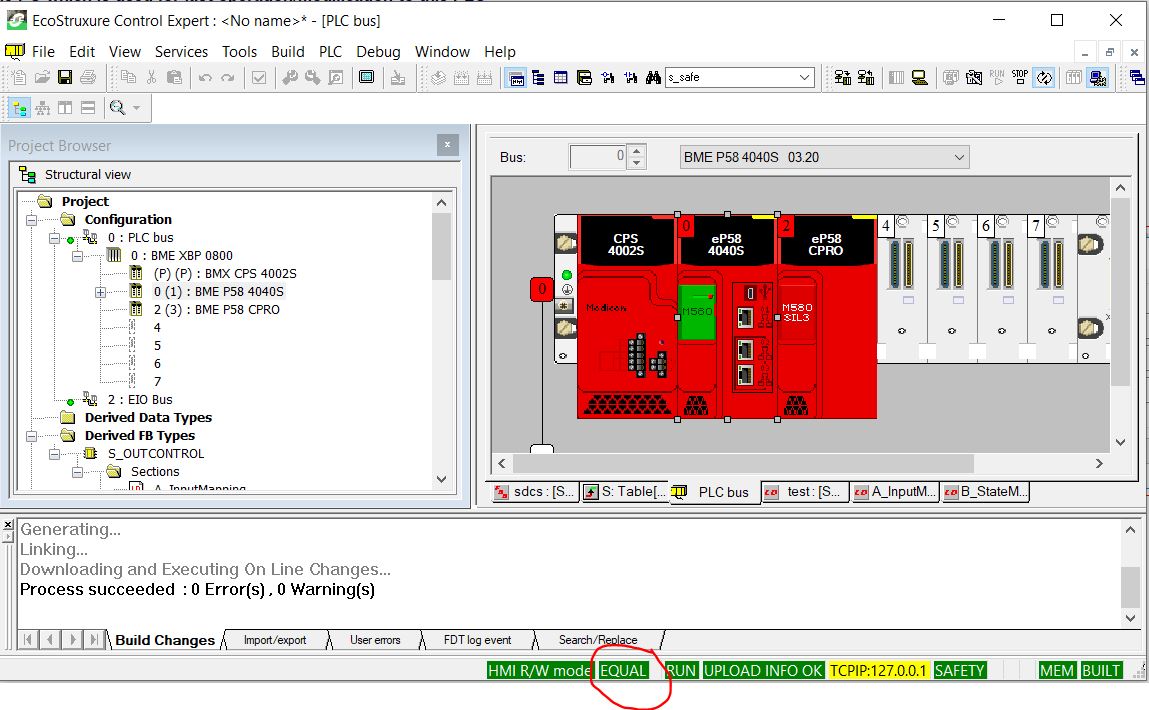Open the Services menu
The image size is (1149, 710).
(181, 51)
